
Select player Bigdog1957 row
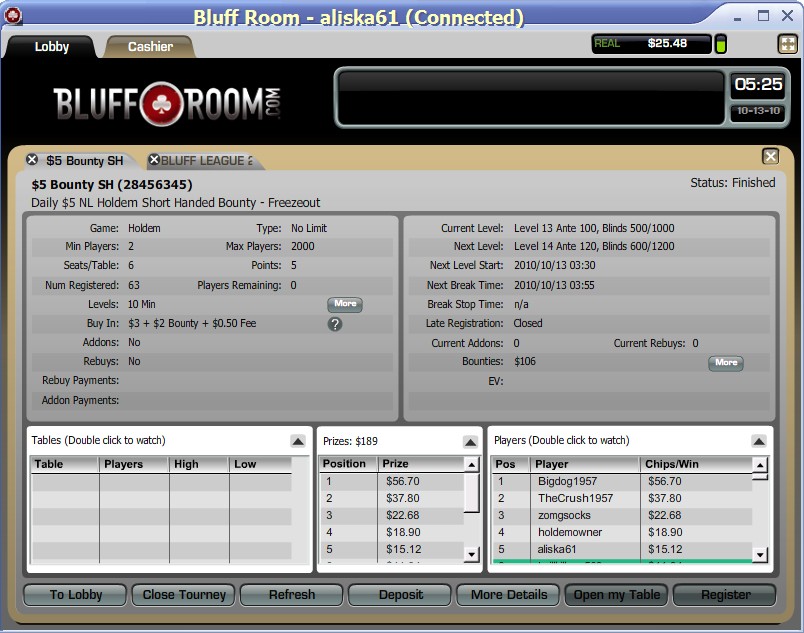click(622, 481)
